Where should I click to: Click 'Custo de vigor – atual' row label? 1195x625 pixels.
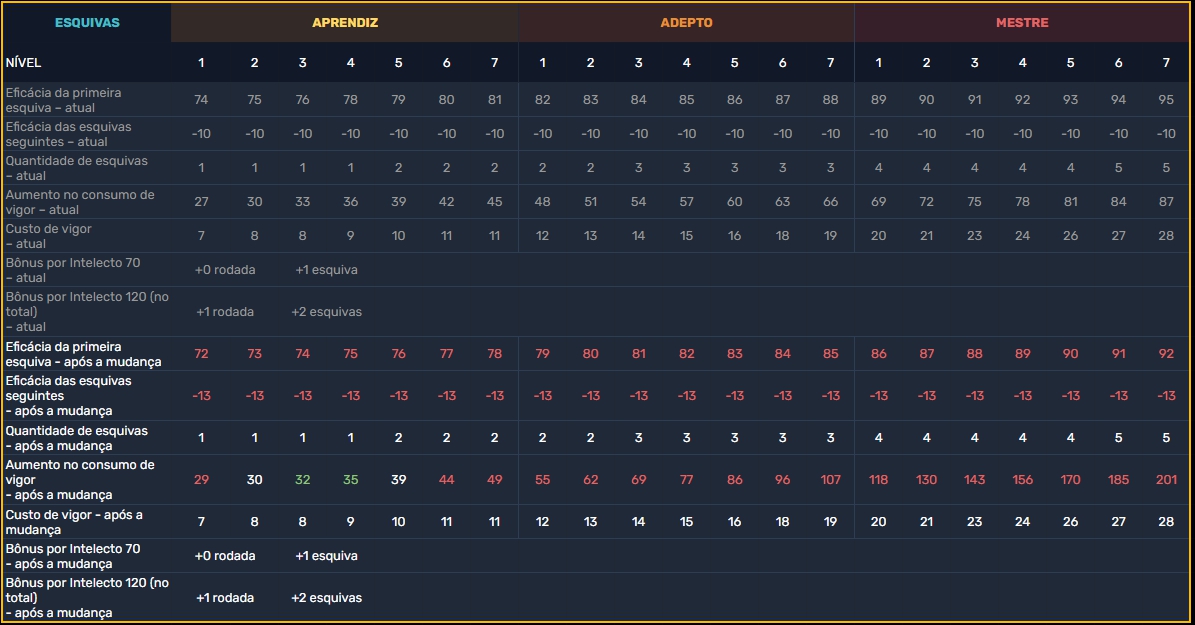pyautogui.click(x=49, y=236)
